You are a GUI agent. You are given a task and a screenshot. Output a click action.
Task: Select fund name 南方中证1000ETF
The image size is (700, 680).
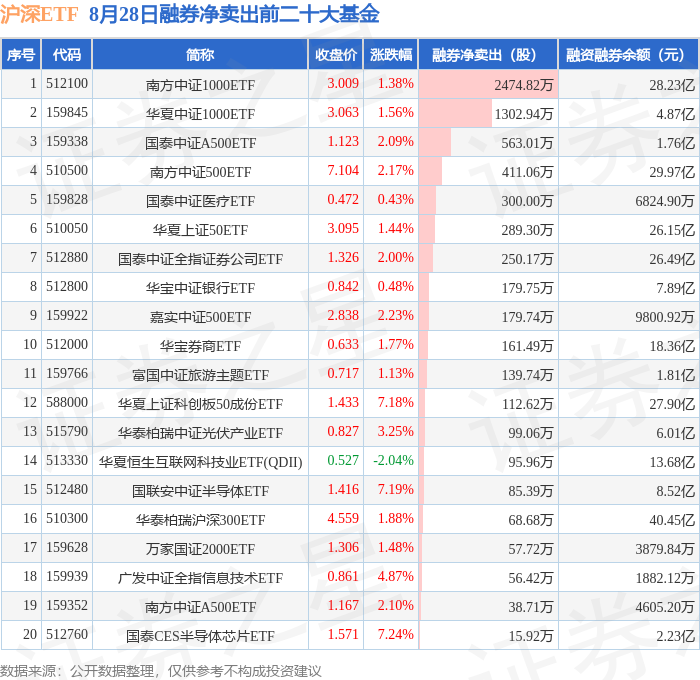(200, 85)
